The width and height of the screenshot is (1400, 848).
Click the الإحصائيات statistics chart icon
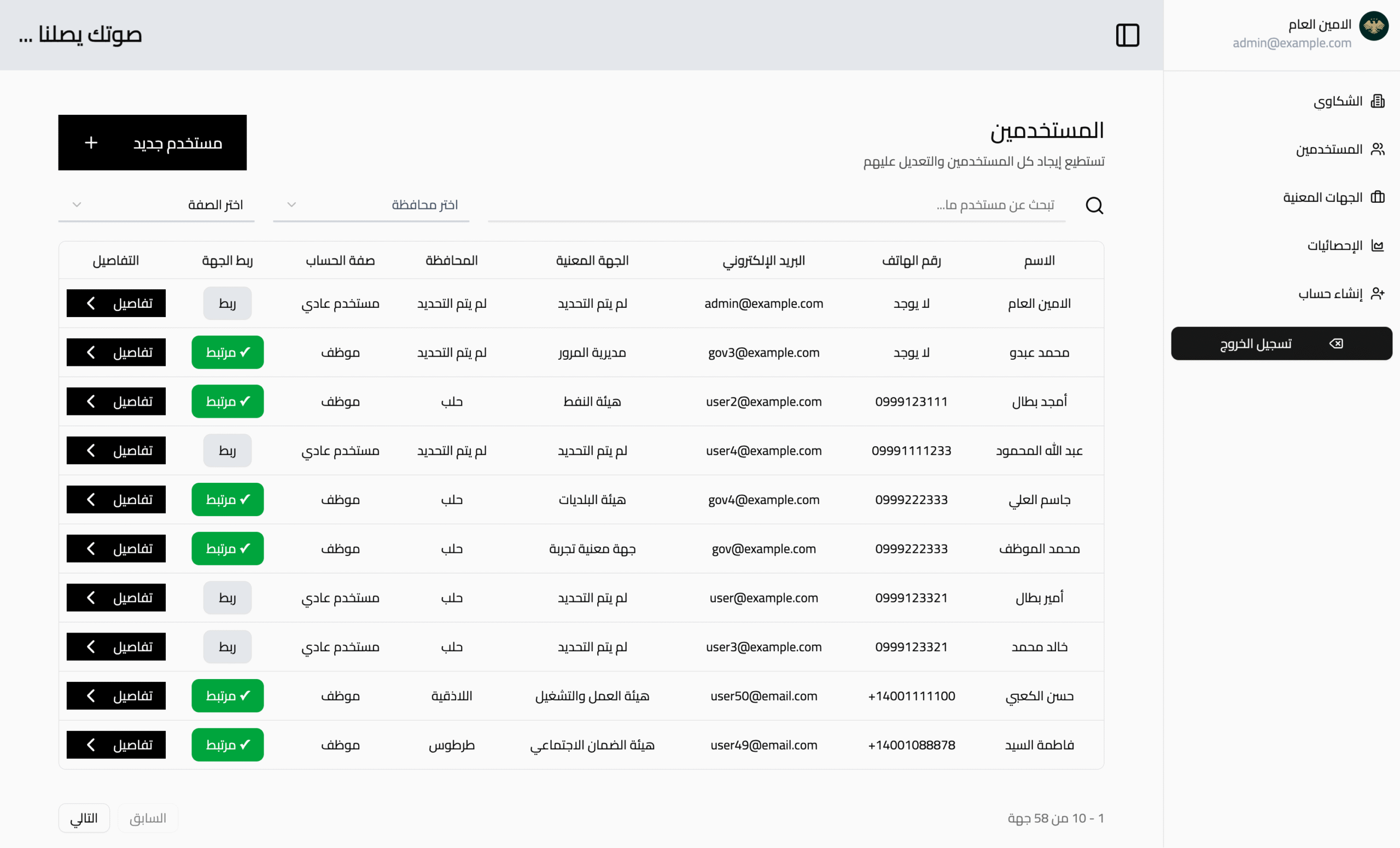point(1377,245)
